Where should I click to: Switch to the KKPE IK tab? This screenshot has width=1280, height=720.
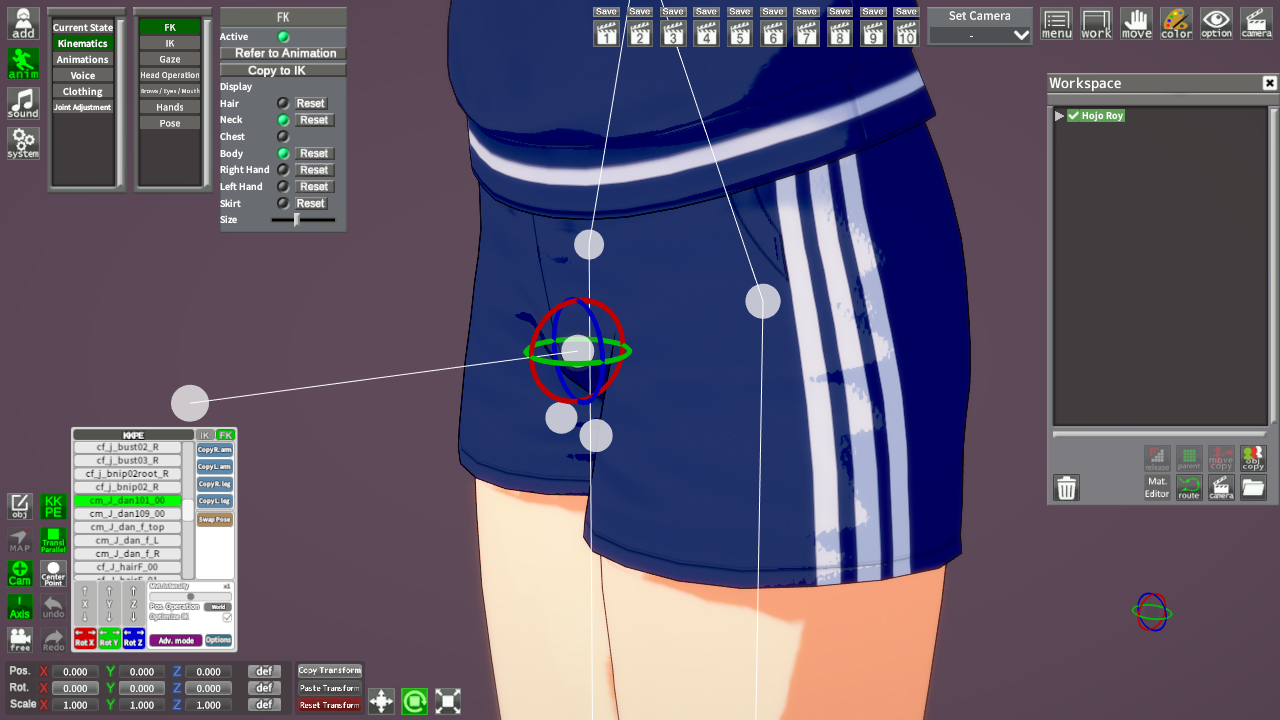(x=205, y=435)
